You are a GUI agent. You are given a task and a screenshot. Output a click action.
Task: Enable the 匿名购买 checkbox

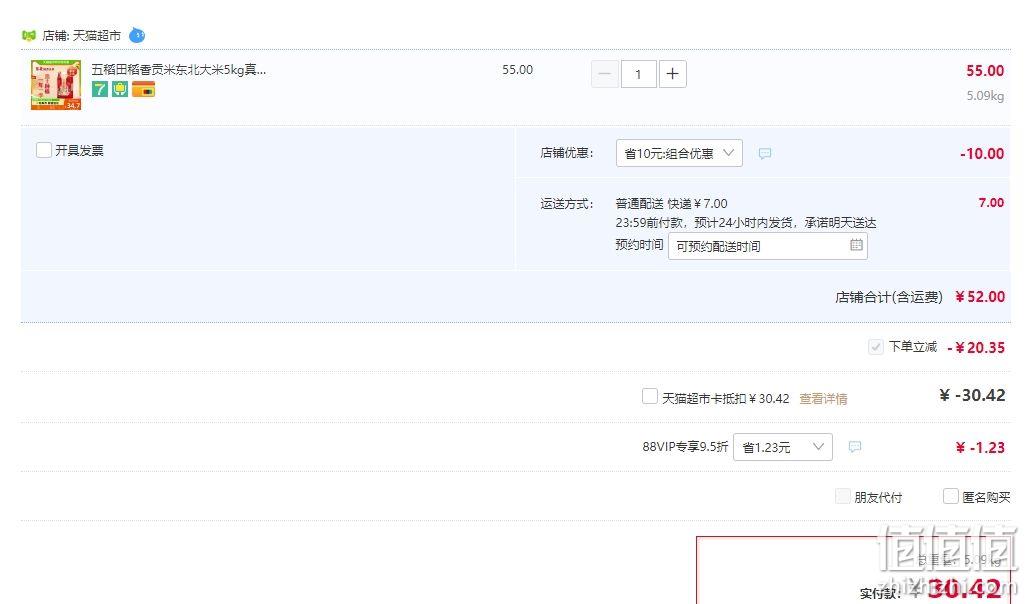click(950, 497)
